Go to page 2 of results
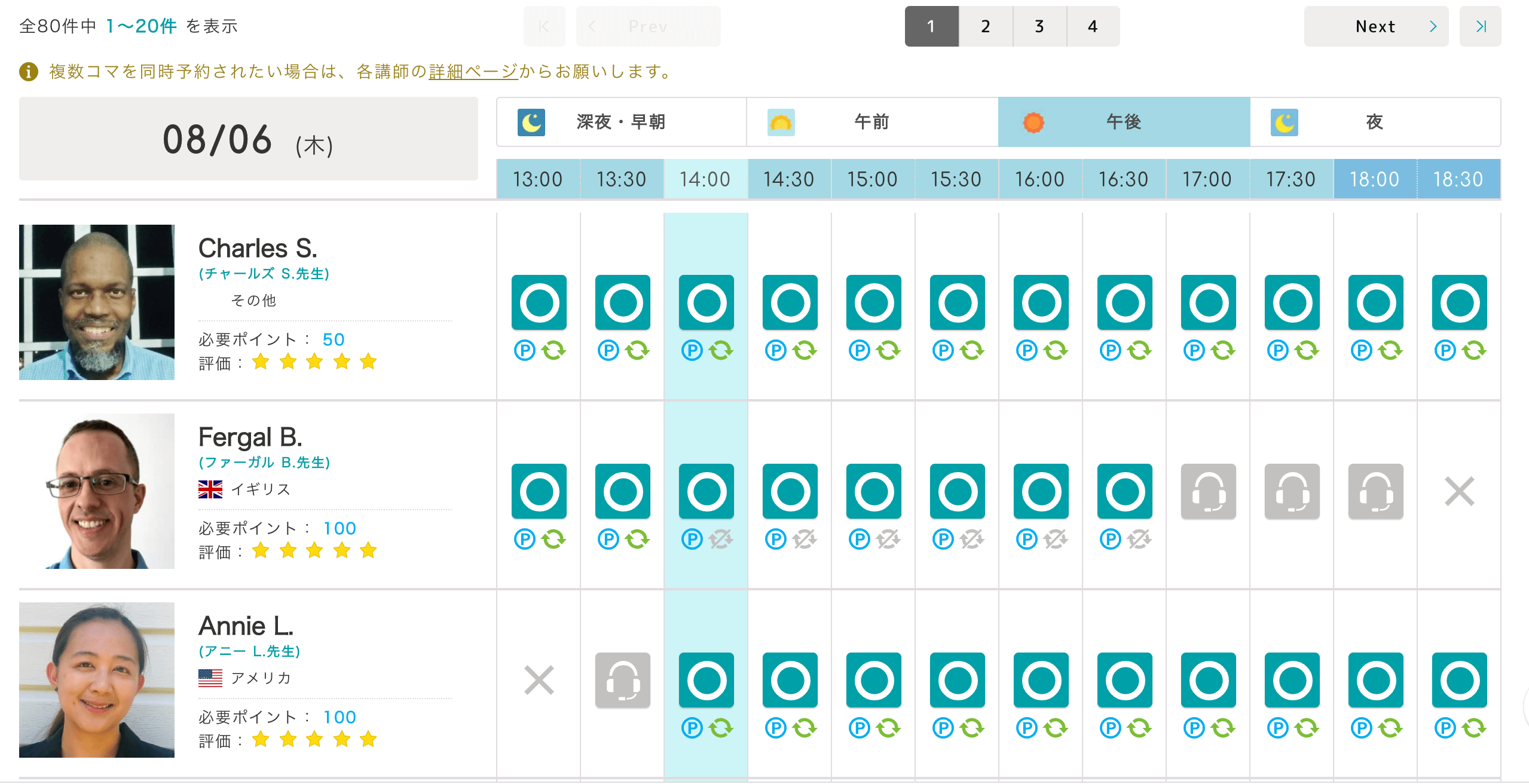The width and height of the screenshot is (1529, 784). 986,26
